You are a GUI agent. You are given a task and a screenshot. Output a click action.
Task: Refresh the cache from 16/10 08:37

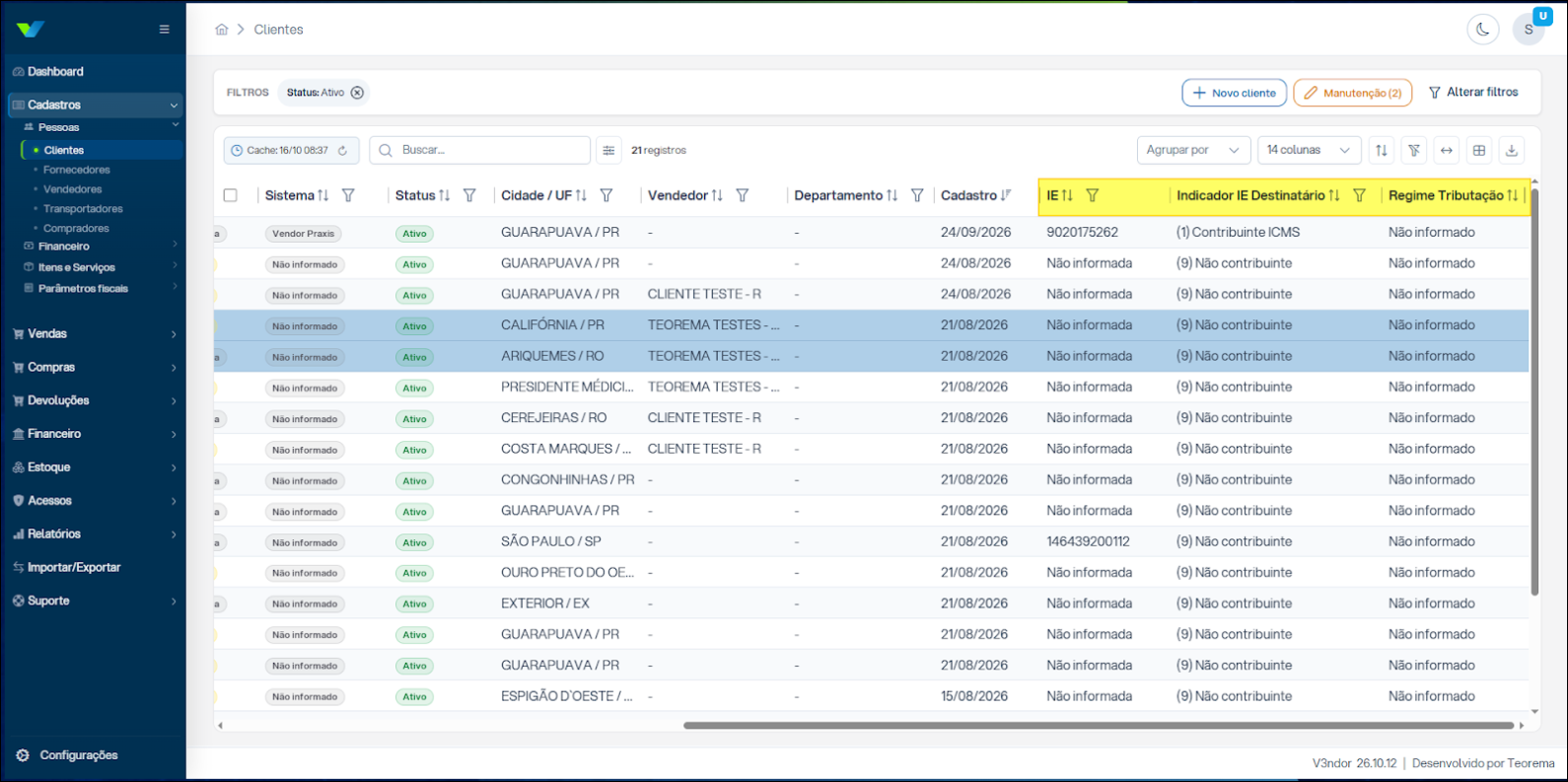(x=342, y=151)
